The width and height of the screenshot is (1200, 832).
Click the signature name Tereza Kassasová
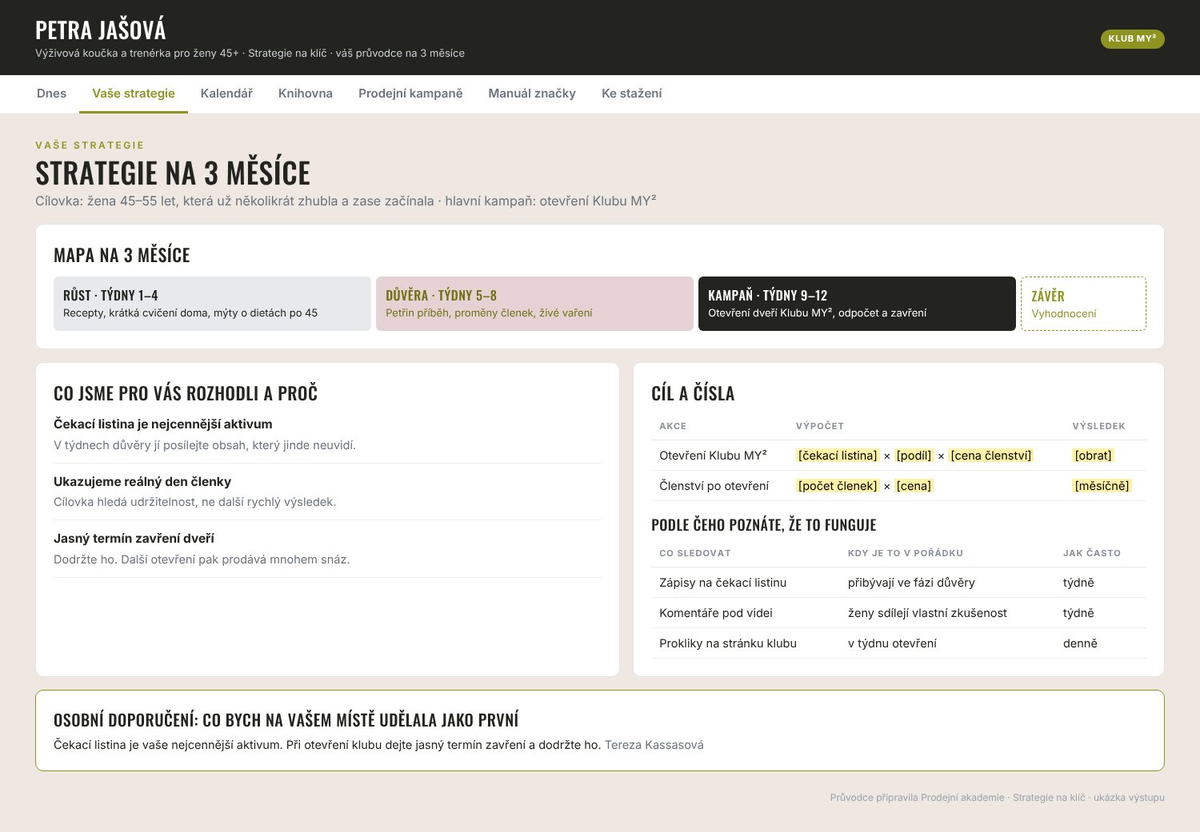[x=654, y=745]
